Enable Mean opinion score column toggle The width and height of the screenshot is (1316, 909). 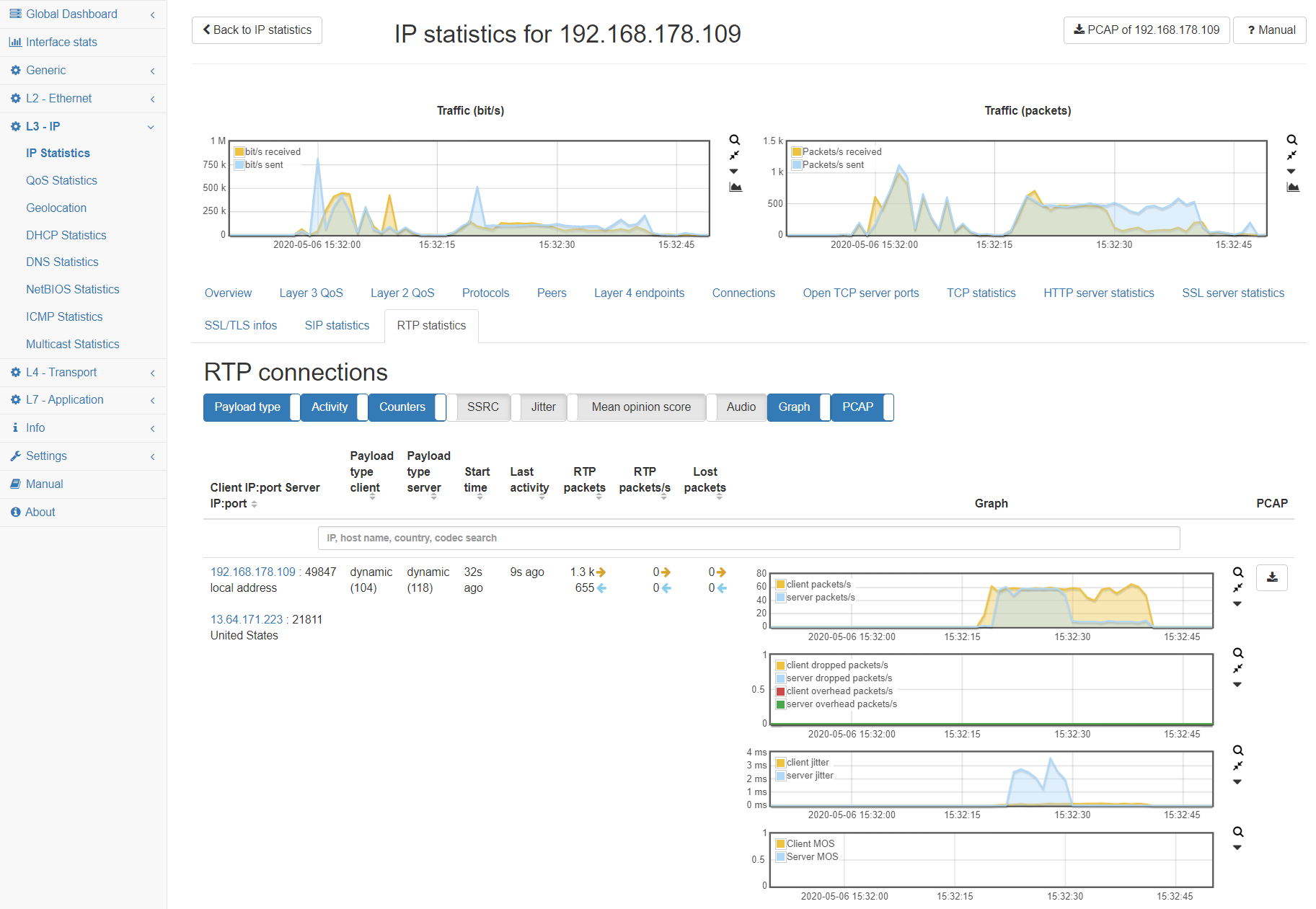pyautogui.click(x=637, y=407)
